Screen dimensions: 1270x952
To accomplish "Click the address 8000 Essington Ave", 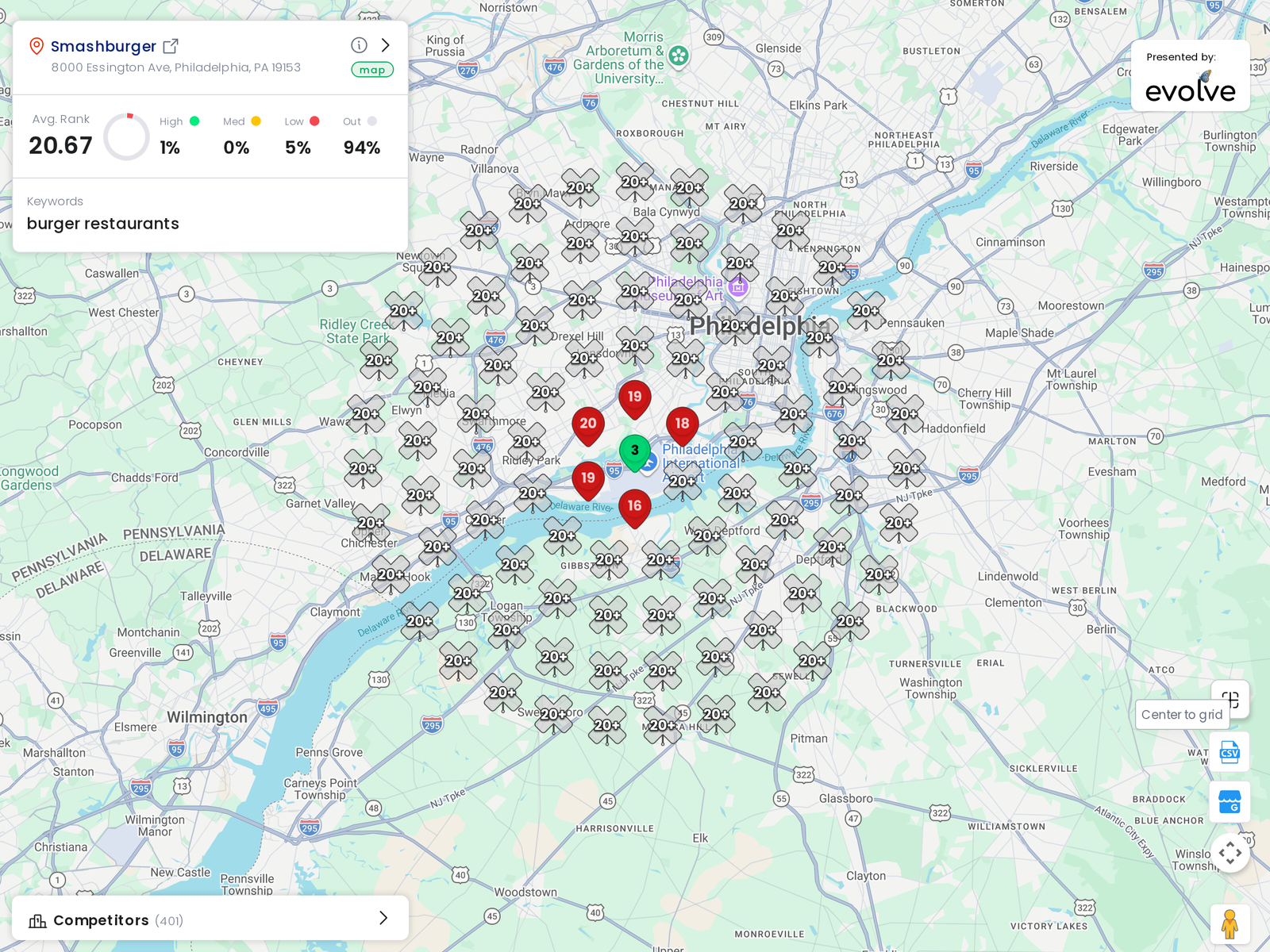I will [x=176, y=67].
